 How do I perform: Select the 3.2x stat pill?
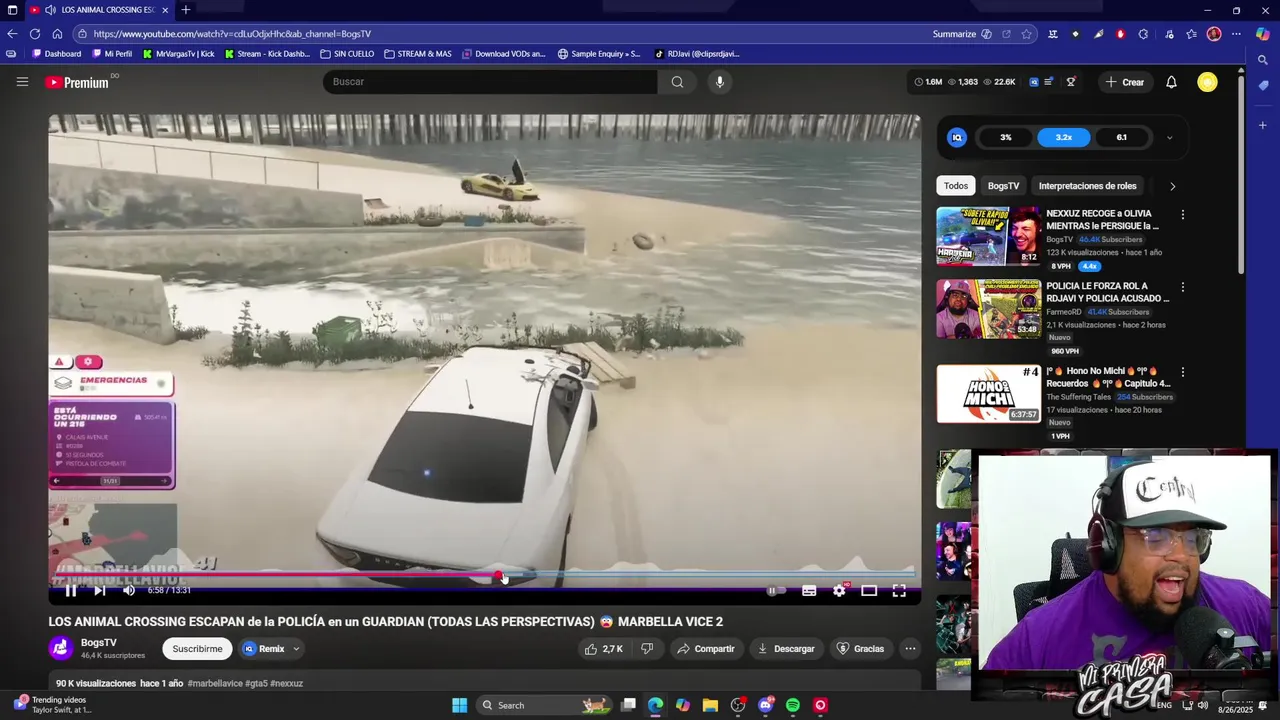1063,137
